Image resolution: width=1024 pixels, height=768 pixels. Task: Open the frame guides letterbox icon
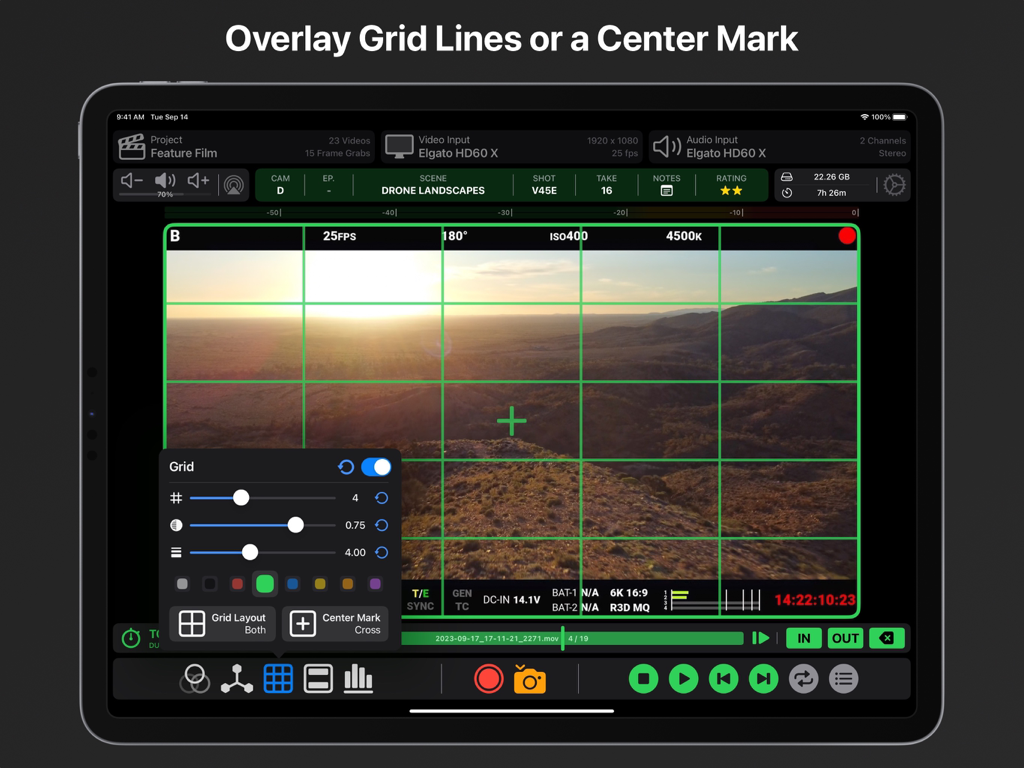tap(318, 679)
